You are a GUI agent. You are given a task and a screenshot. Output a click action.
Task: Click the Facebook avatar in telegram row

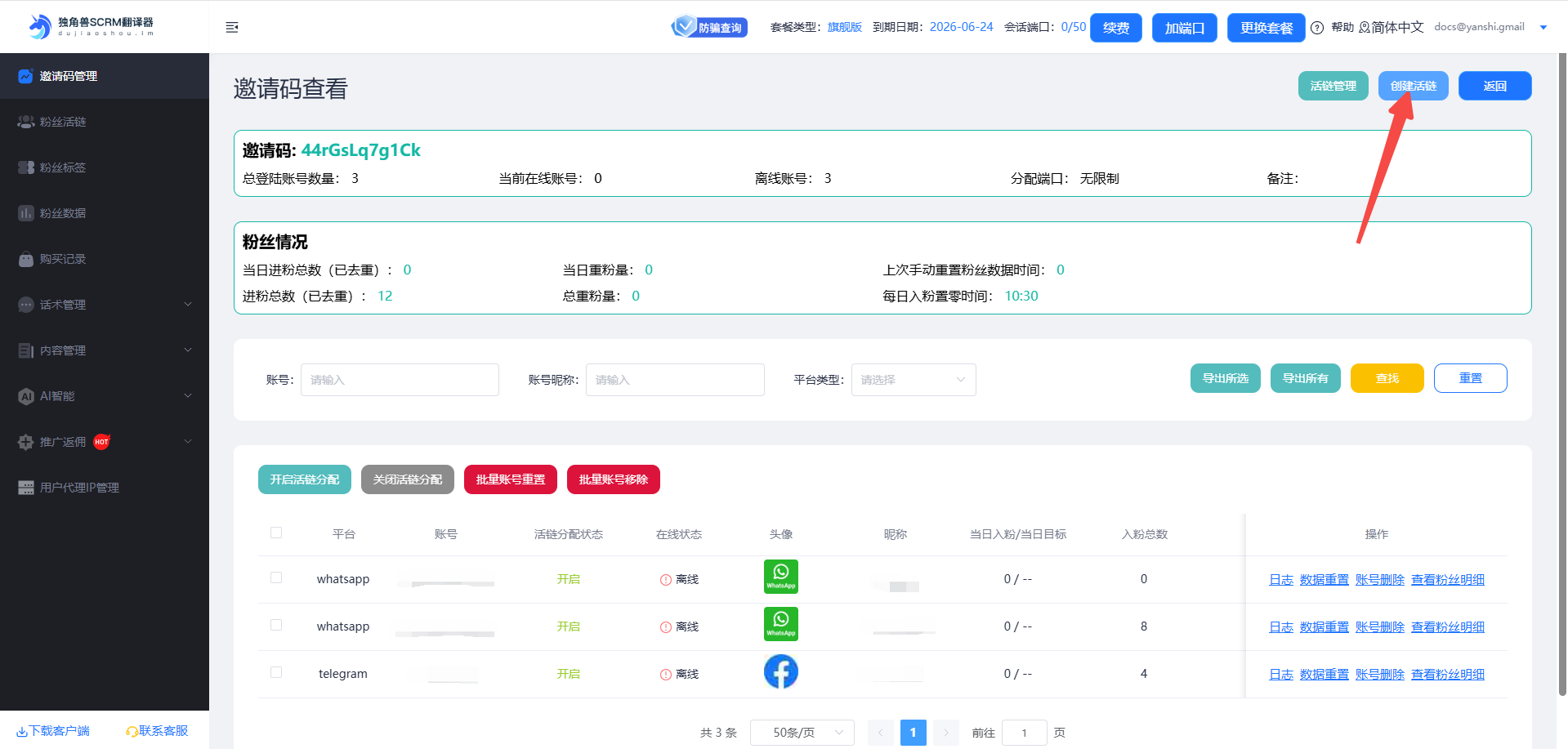point(780,672)
